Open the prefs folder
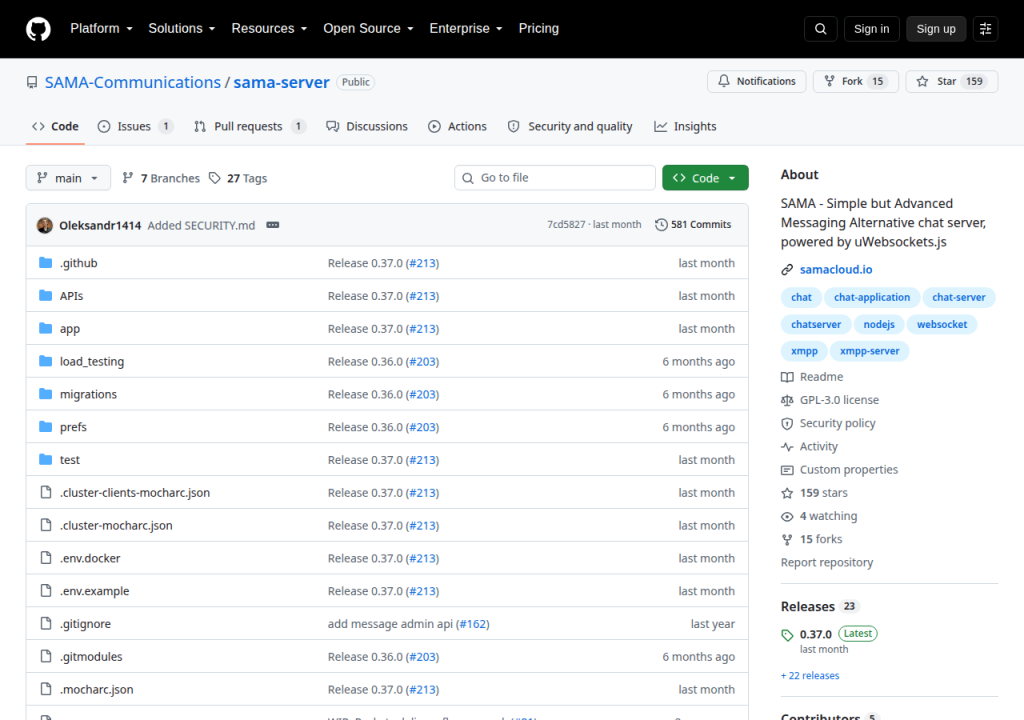Image resolution: width=1024 pixels, height=720 pixels. coord(73,427)
